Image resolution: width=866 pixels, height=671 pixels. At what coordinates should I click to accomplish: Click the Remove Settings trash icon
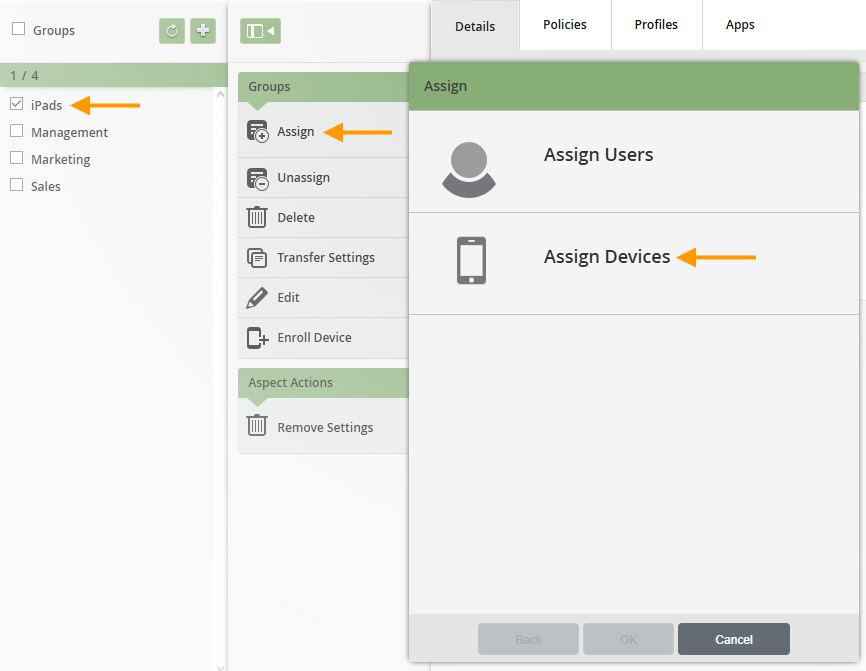[x=257, y=425]
